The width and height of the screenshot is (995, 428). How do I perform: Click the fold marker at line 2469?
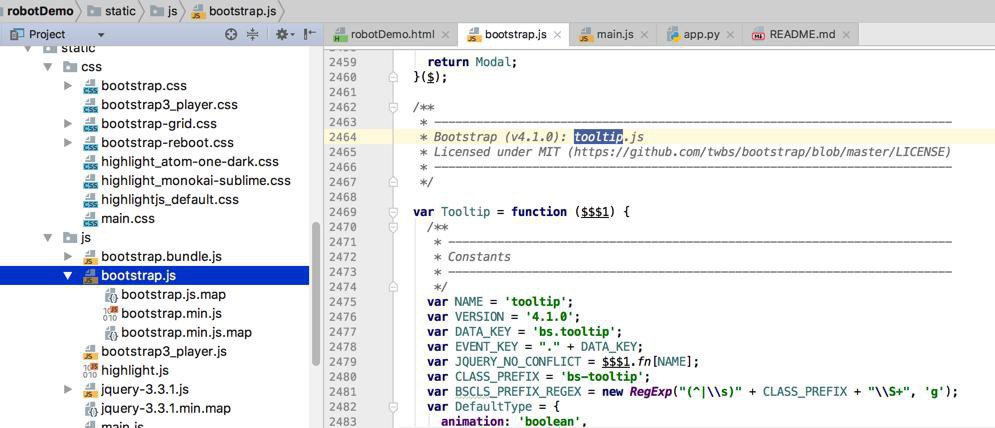point(393,211)
